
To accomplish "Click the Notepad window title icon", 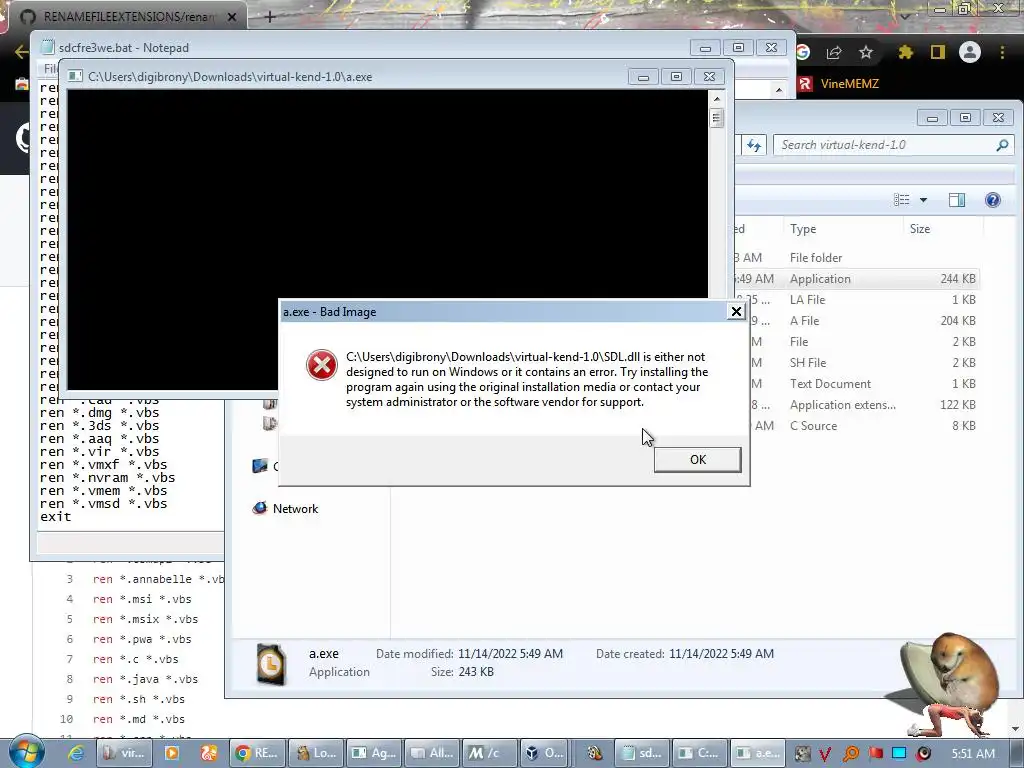I will click(x=46, y=48).
